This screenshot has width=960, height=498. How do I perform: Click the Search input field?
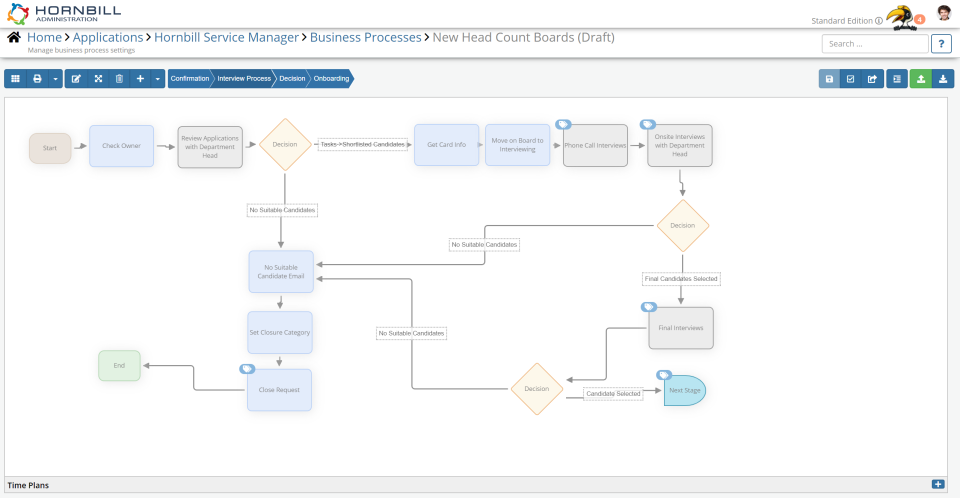coord(875,44)
